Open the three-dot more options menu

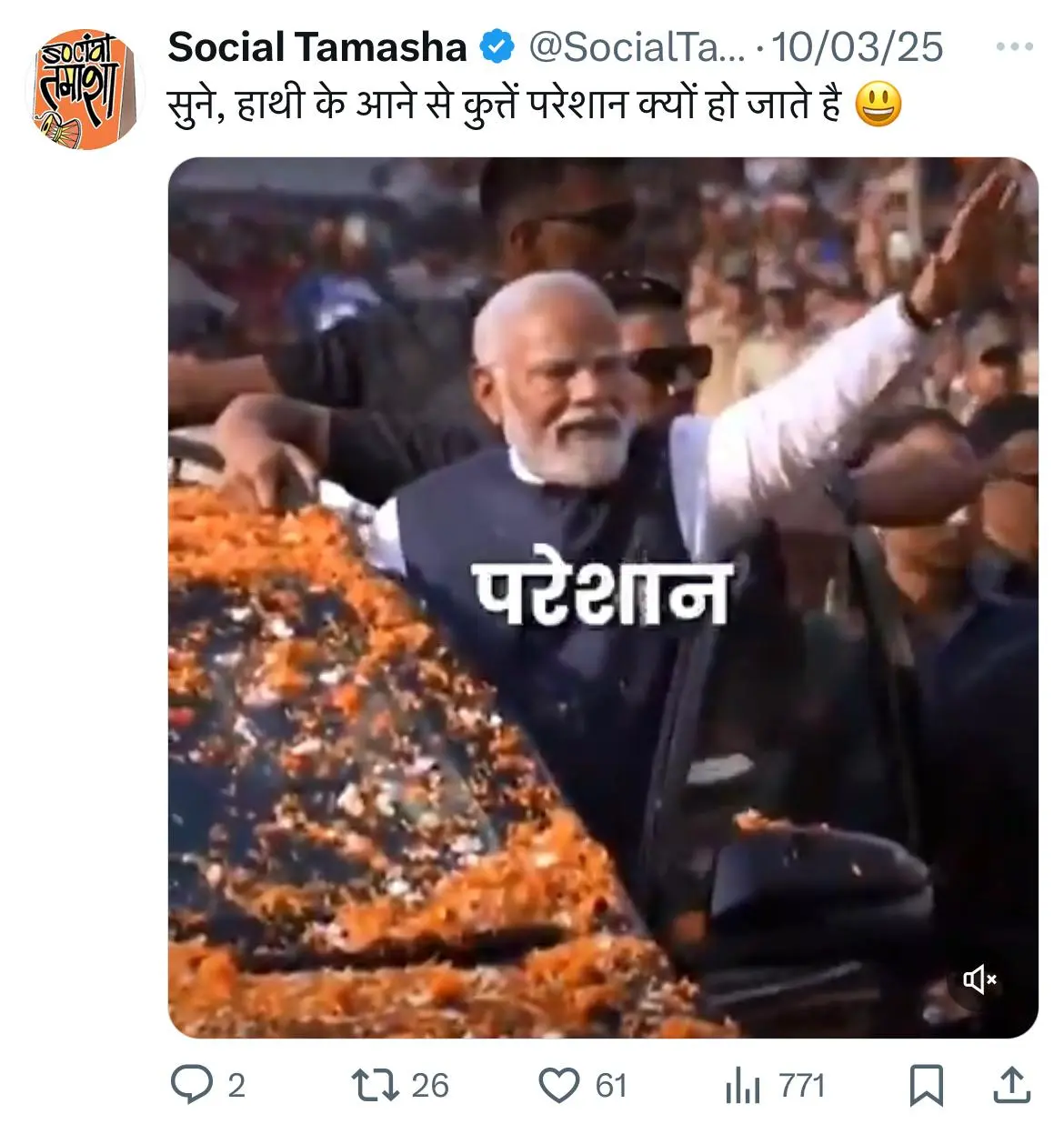coord(1015,46)
